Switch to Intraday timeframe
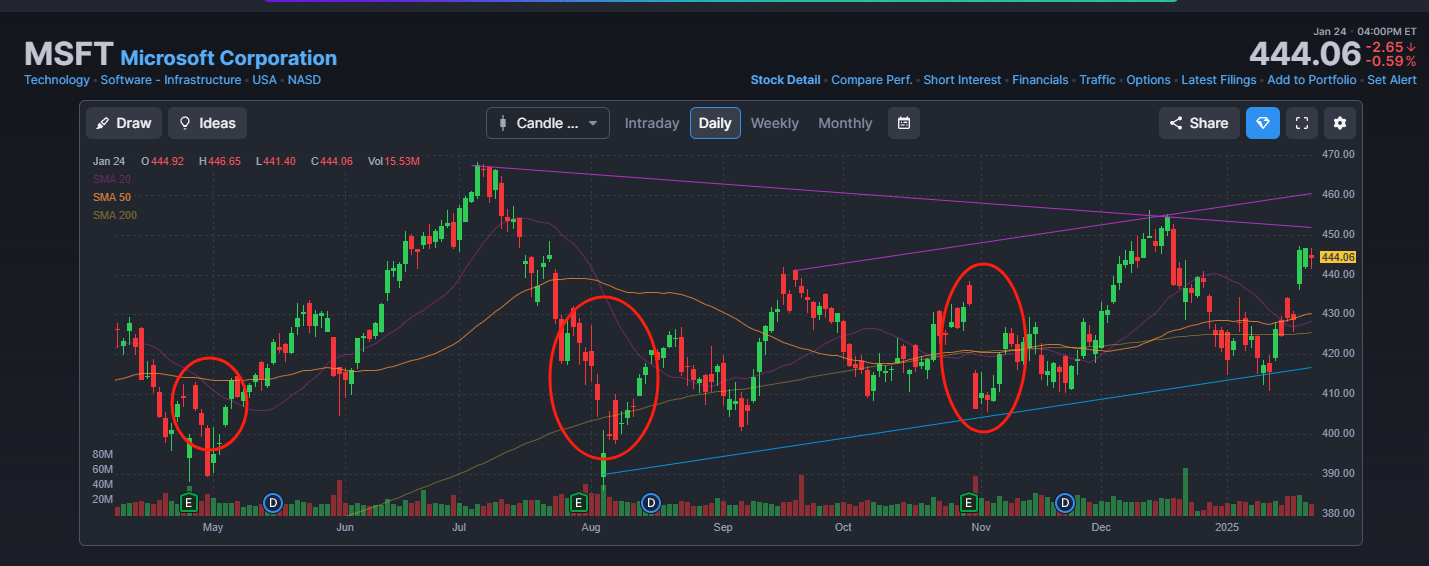 tap(652, 123)
